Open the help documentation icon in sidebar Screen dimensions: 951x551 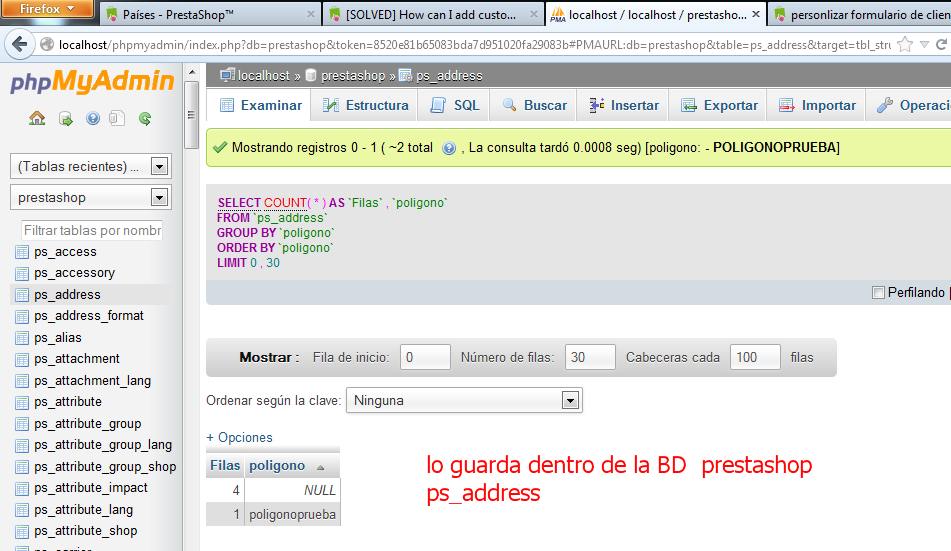(93, 118)
